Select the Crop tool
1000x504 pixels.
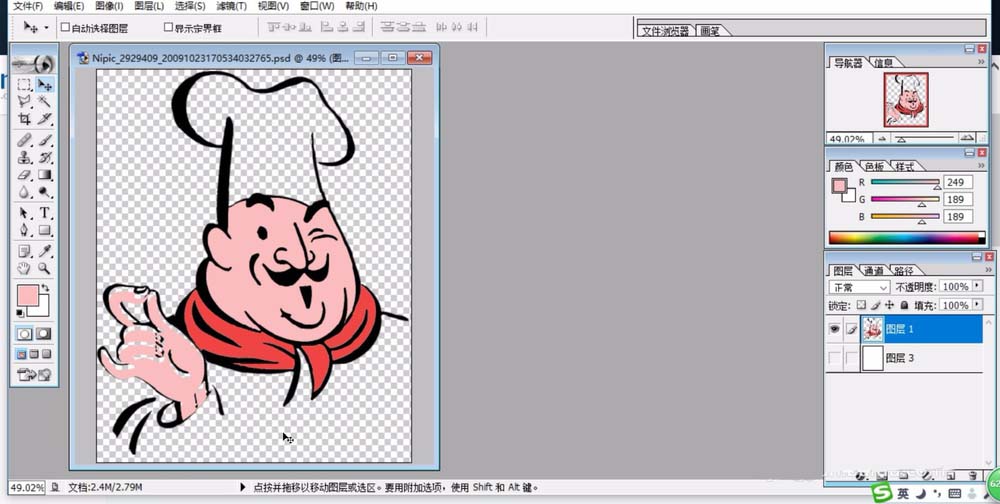tap(24, 119)
